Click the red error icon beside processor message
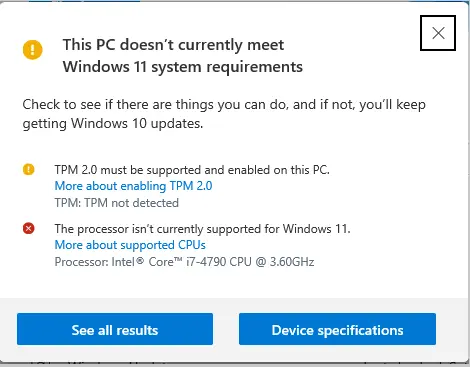The image size is (470, 367). (x=29, y=228)
